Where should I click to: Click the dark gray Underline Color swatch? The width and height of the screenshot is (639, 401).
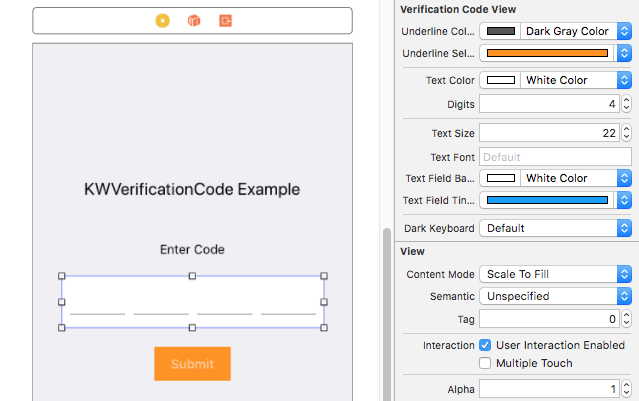(x=501, y=31)
